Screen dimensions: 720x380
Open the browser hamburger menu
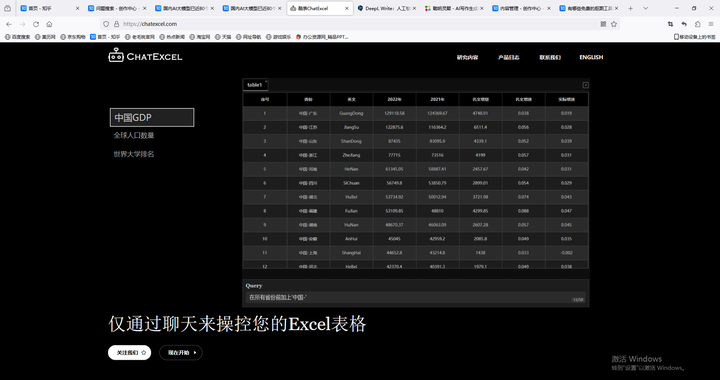point(711,24)
